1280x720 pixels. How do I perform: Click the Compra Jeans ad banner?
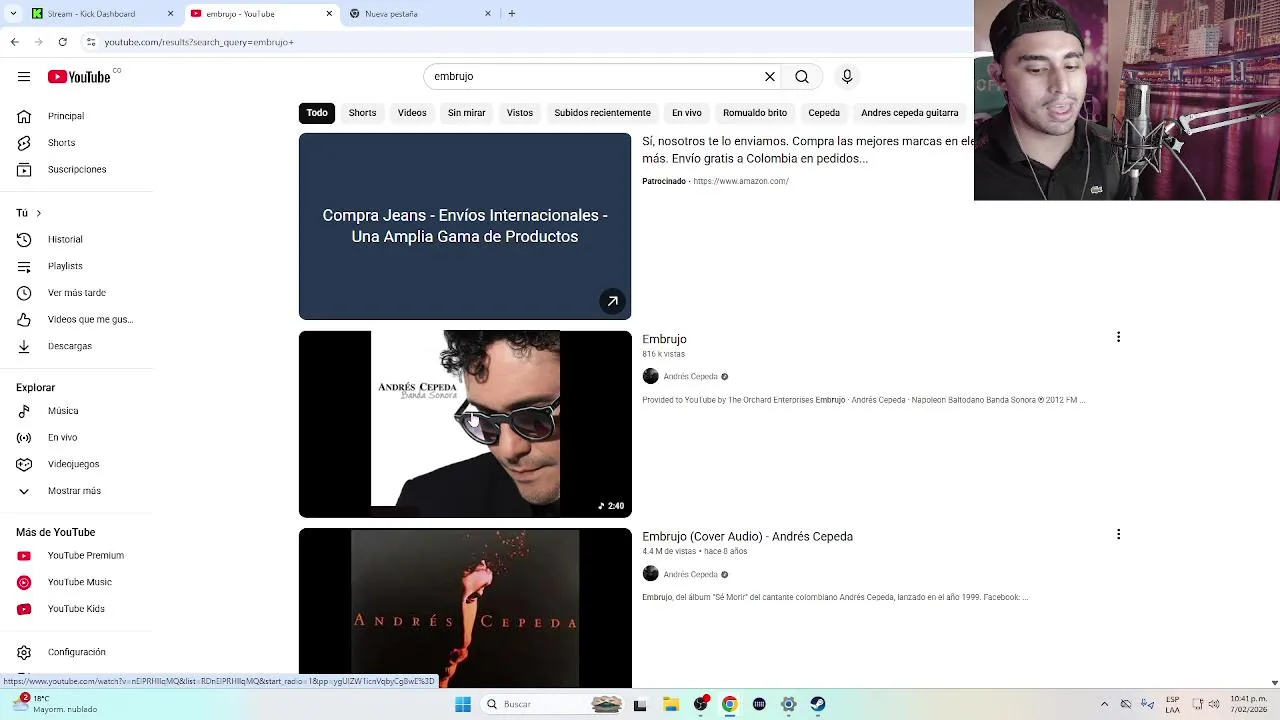[x=465, y=226]
